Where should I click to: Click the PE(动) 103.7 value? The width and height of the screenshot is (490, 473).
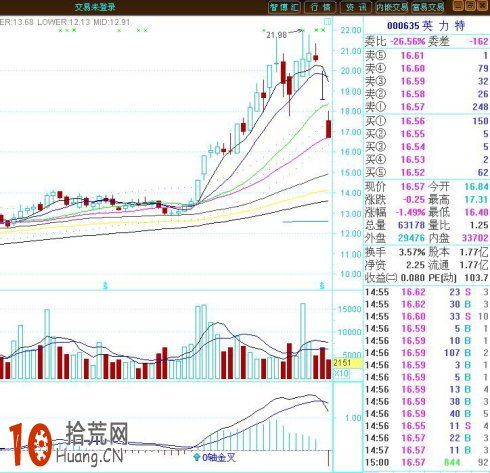(477, 278)
